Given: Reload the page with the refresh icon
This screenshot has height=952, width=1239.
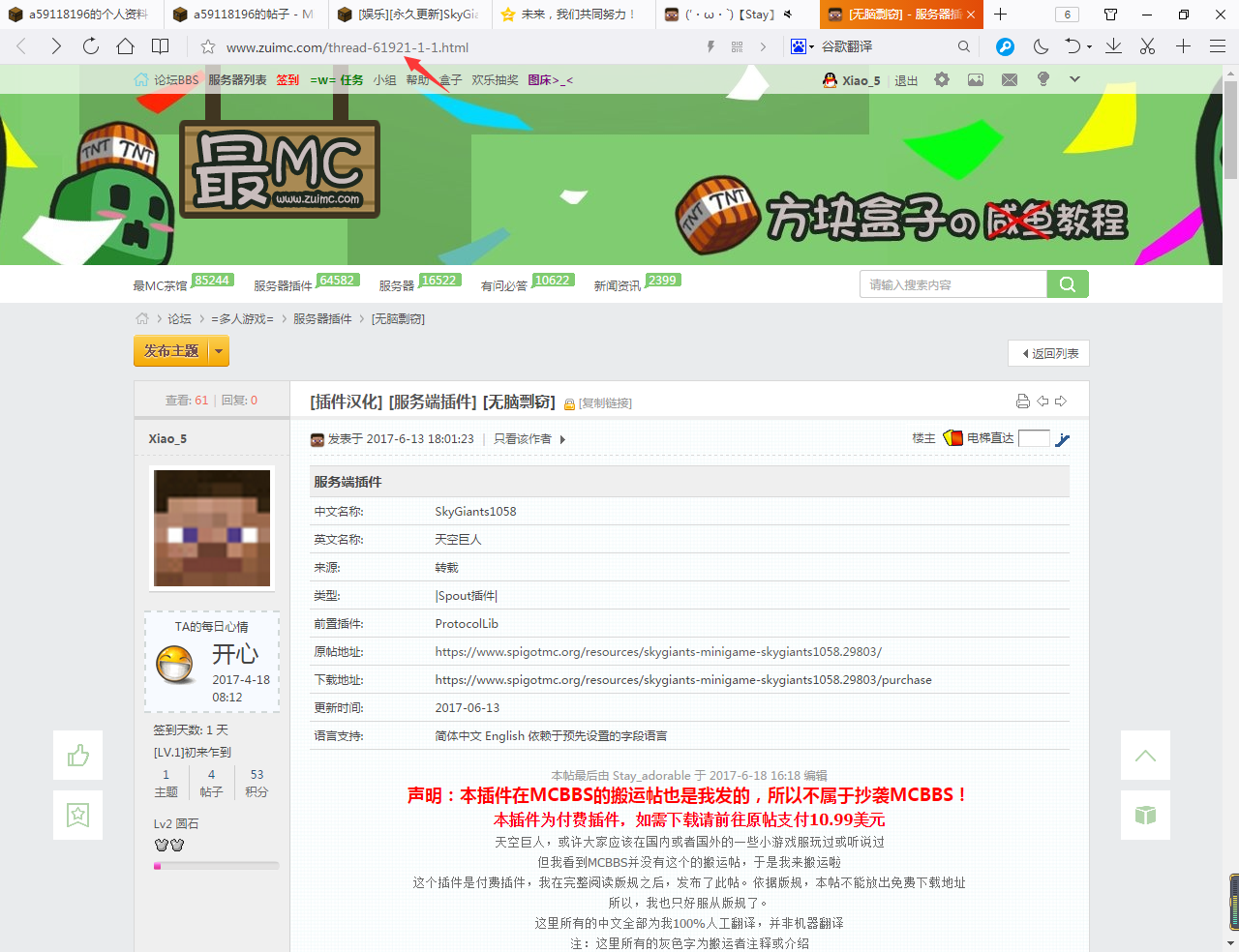Looking at the screenshot, I should (x=91, y=46).
